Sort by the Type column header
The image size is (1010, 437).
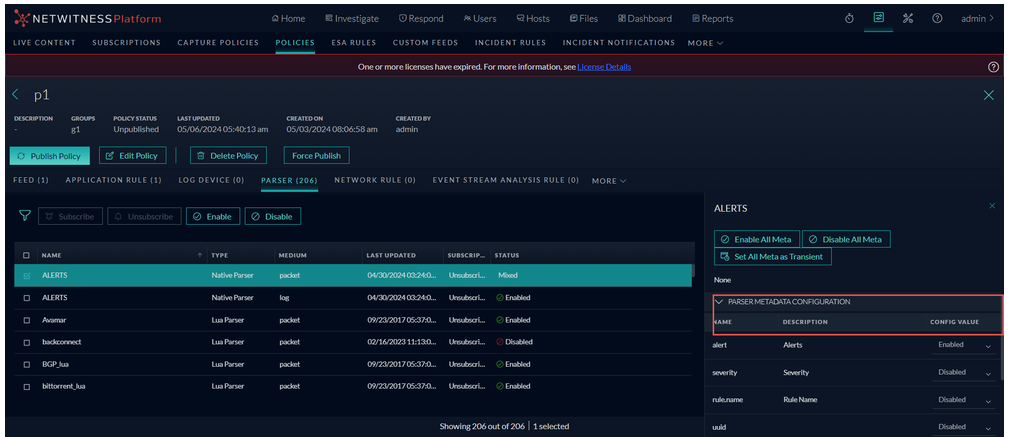(x=220, y=255)
